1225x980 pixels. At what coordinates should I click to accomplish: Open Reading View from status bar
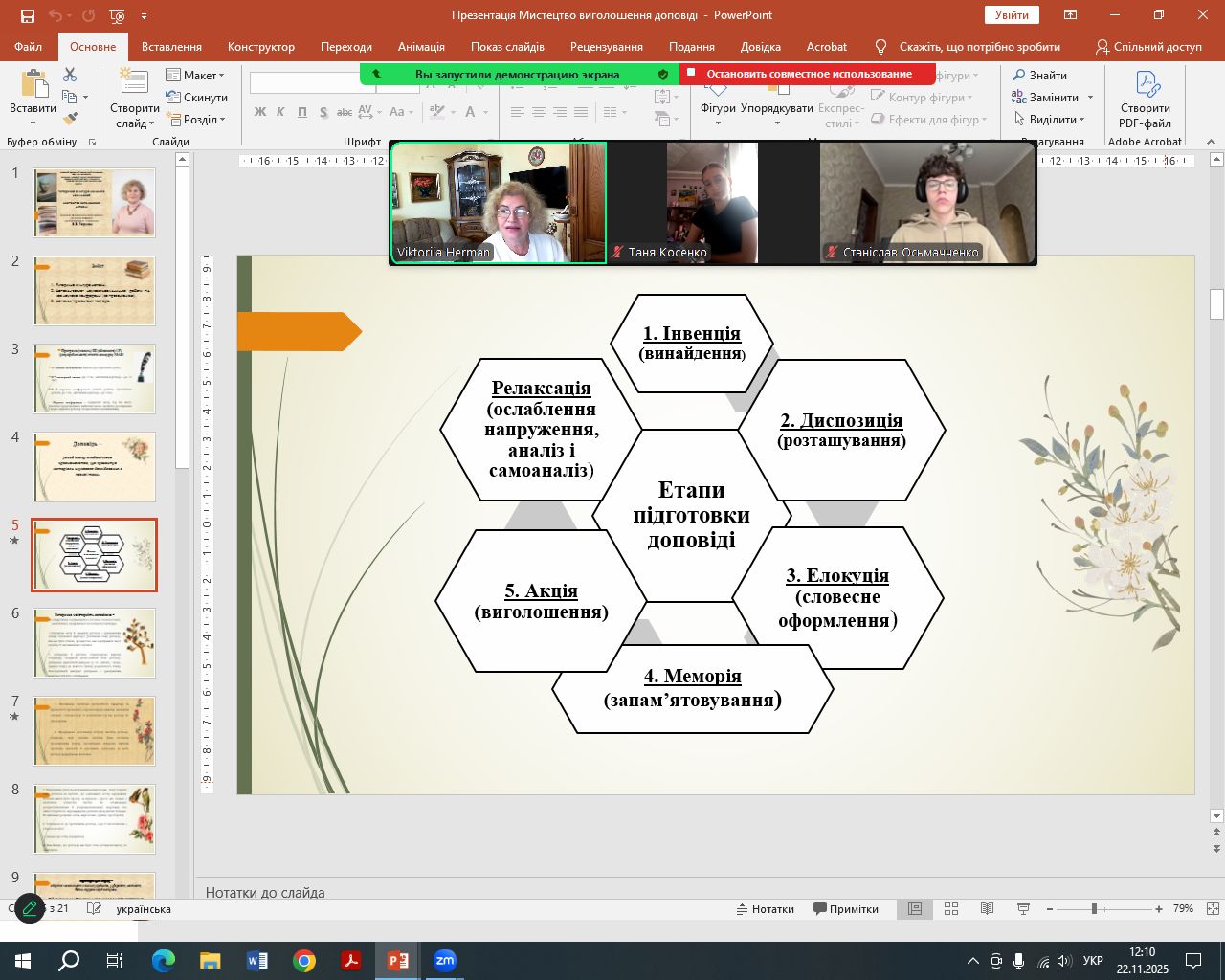pos(987,909)
